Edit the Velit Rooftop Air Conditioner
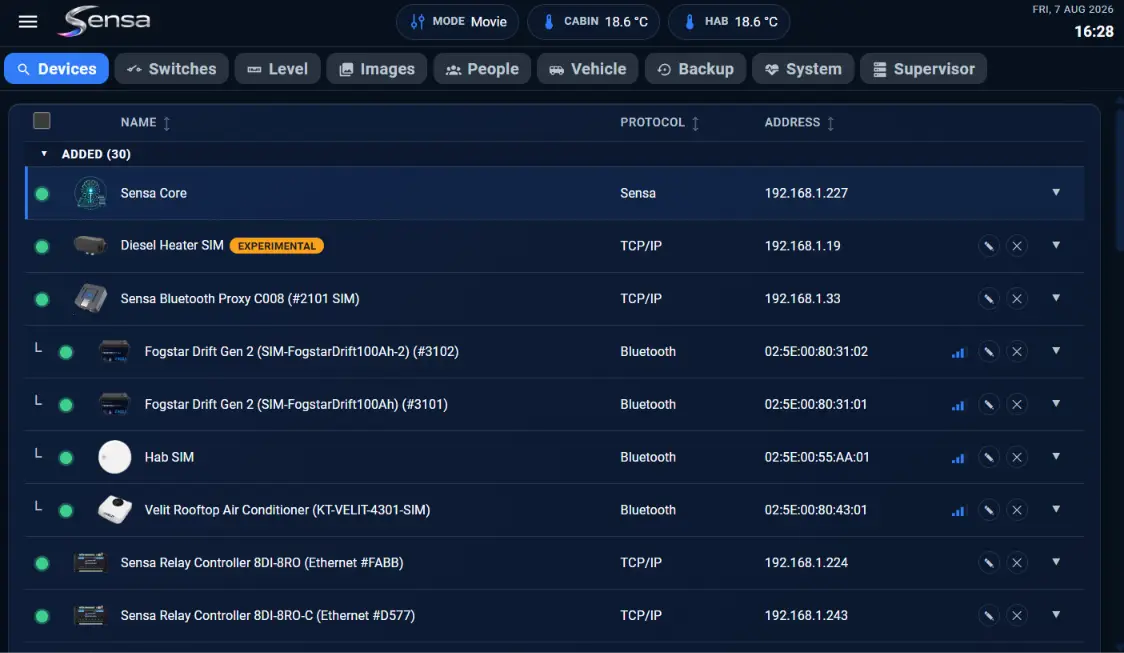 pyautogui.click(x=989, y=510)
